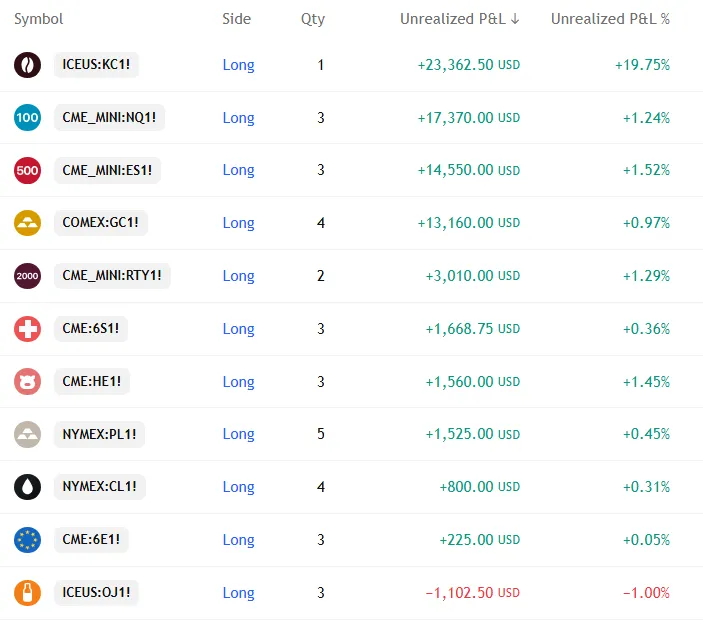Click the Long side link for COMEX:GC1!
This screenshot has width=703, height=640.
tap(238, 223)
